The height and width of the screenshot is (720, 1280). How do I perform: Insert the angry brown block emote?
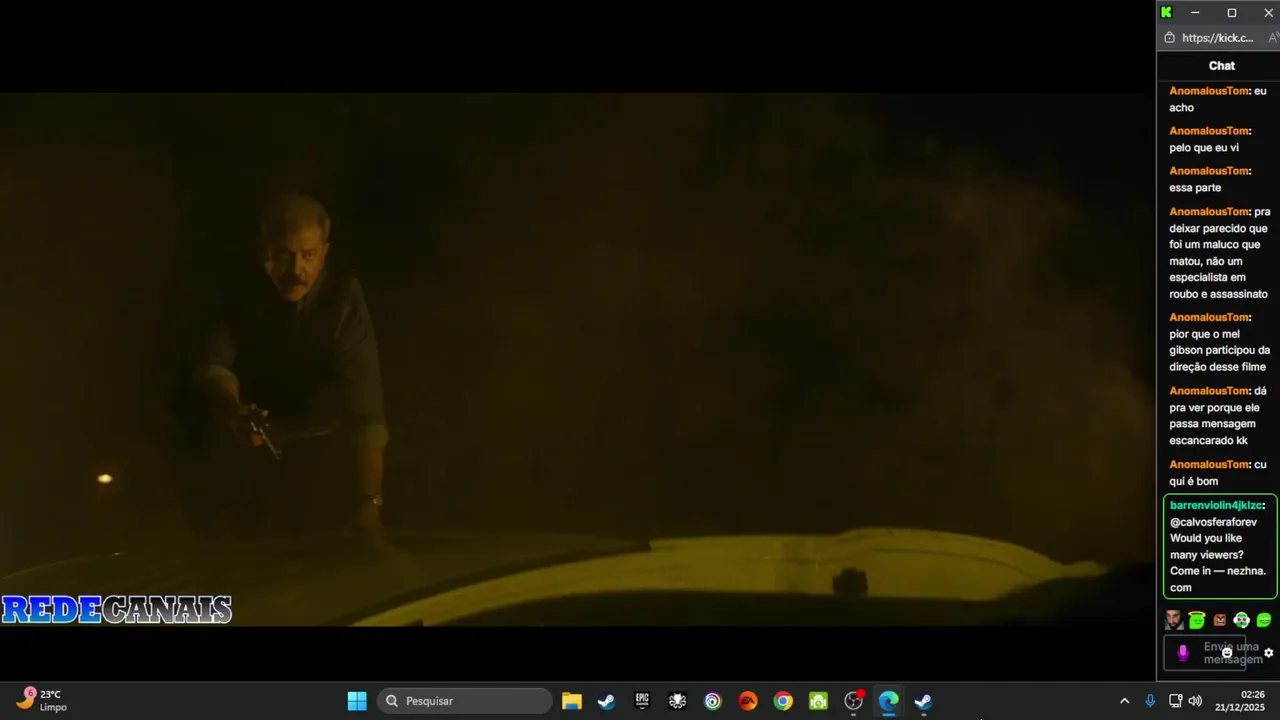(1219, 620)
